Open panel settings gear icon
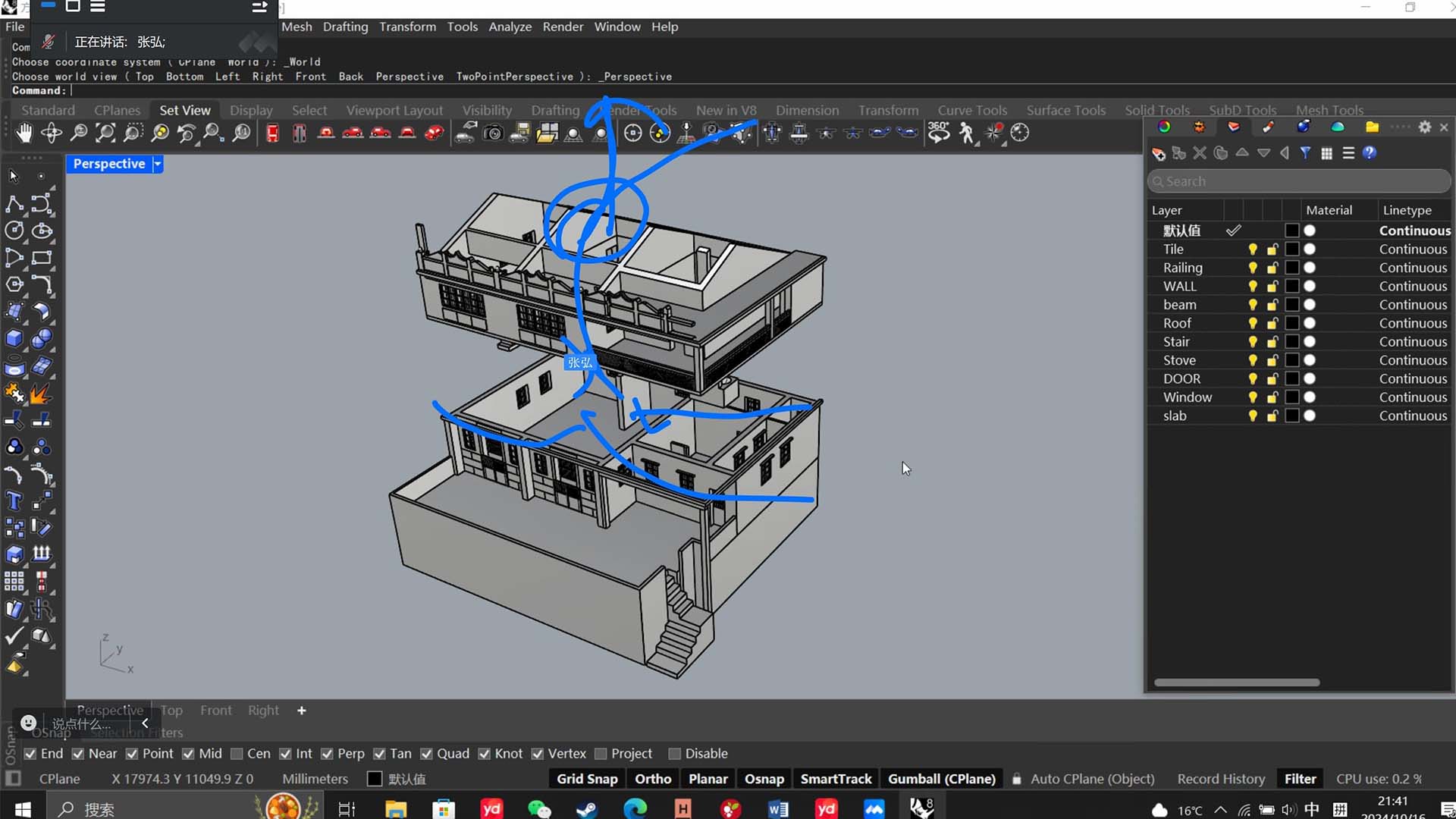1456x819 pixels. [1424, 127]
